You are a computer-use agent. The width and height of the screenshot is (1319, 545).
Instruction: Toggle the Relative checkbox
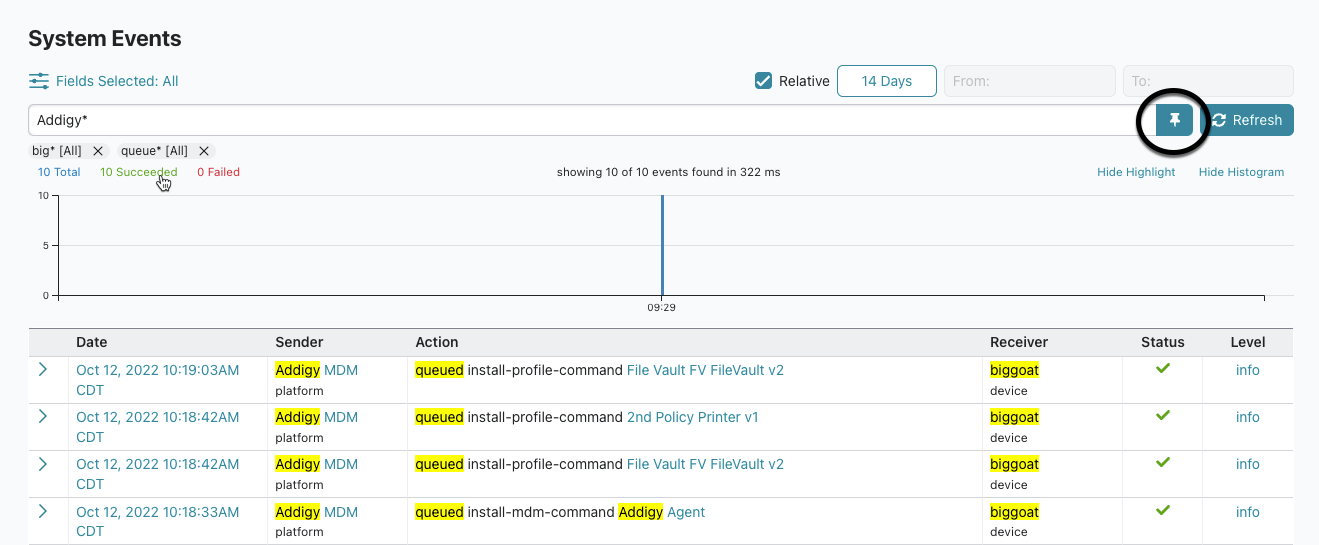[x=763, y=81]
